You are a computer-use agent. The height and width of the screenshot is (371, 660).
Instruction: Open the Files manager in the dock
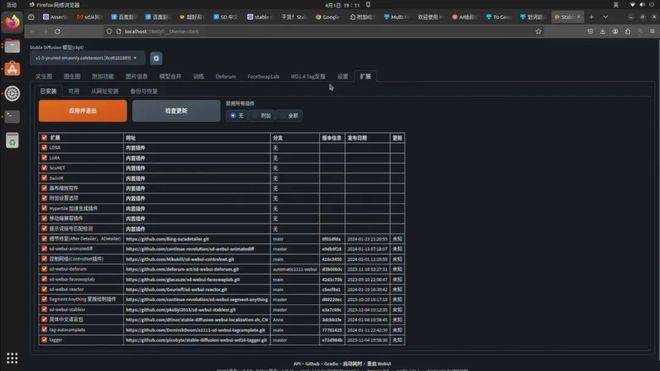pyautogui.click(x=12, y=46)
